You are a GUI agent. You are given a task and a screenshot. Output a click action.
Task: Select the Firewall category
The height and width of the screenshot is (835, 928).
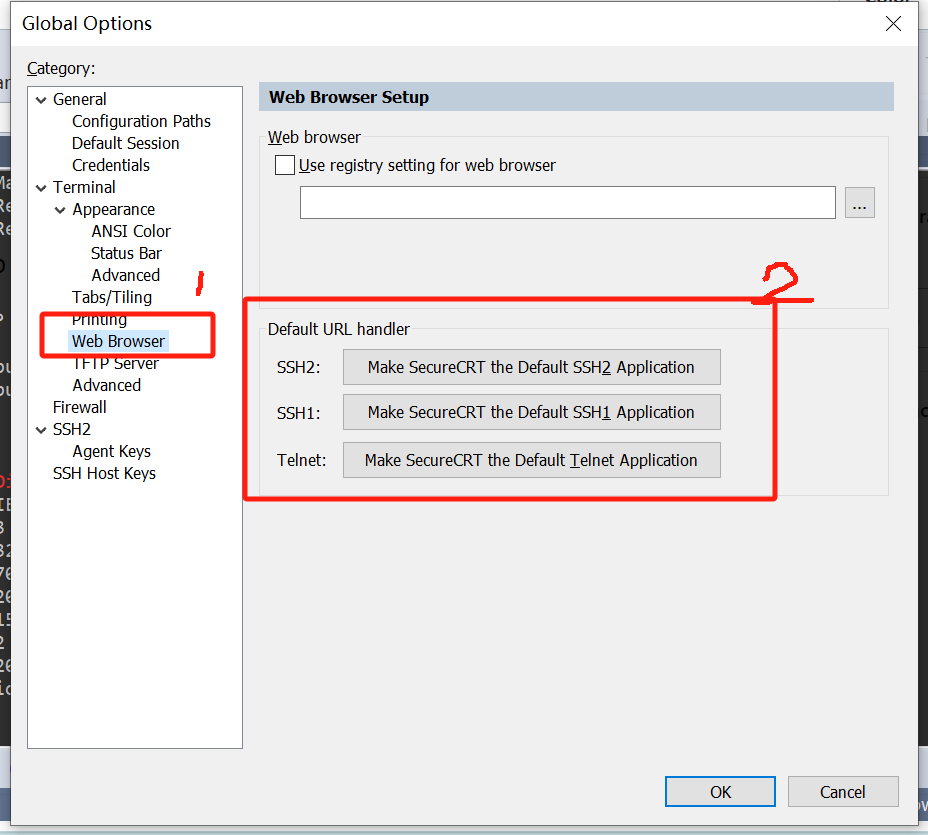[x=79, y=407]
